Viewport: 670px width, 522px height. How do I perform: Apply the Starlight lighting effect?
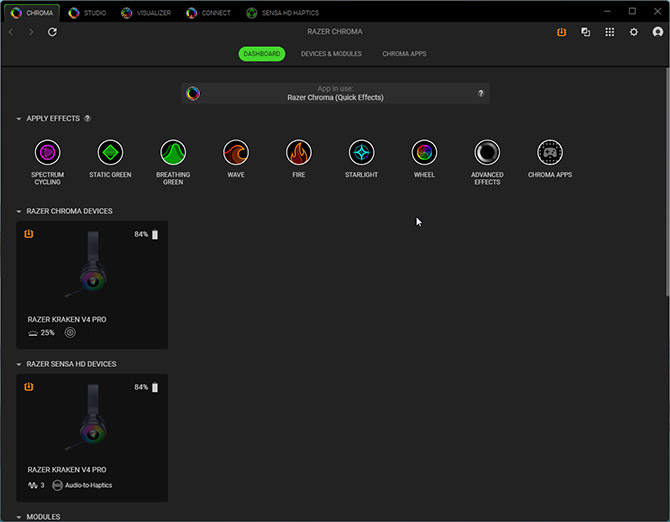pyautogui.click(x=361, y=153)
